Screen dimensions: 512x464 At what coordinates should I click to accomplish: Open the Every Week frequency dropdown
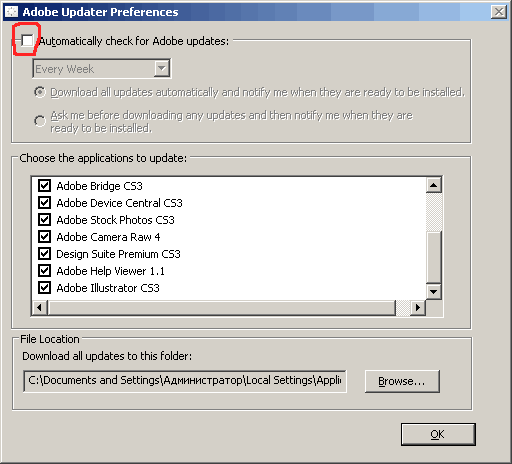pos(102,69)
